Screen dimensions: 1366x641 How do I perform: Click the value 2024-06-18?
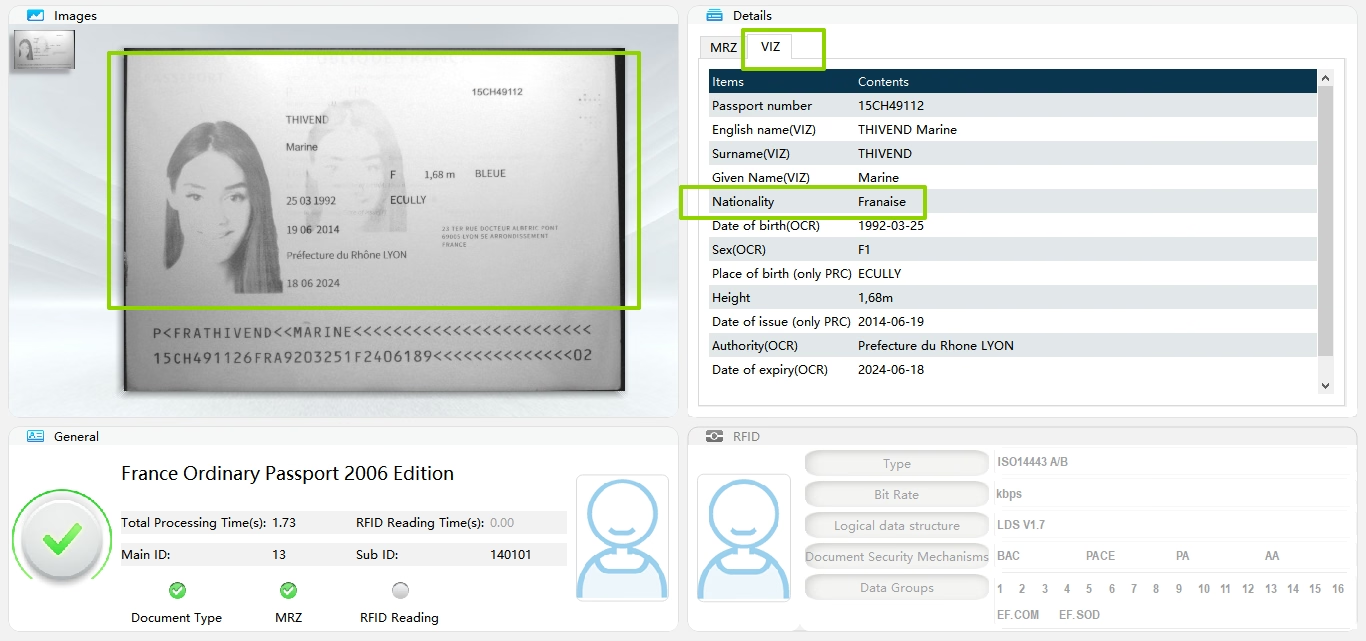pyautogui.click(x=891, y=369)
